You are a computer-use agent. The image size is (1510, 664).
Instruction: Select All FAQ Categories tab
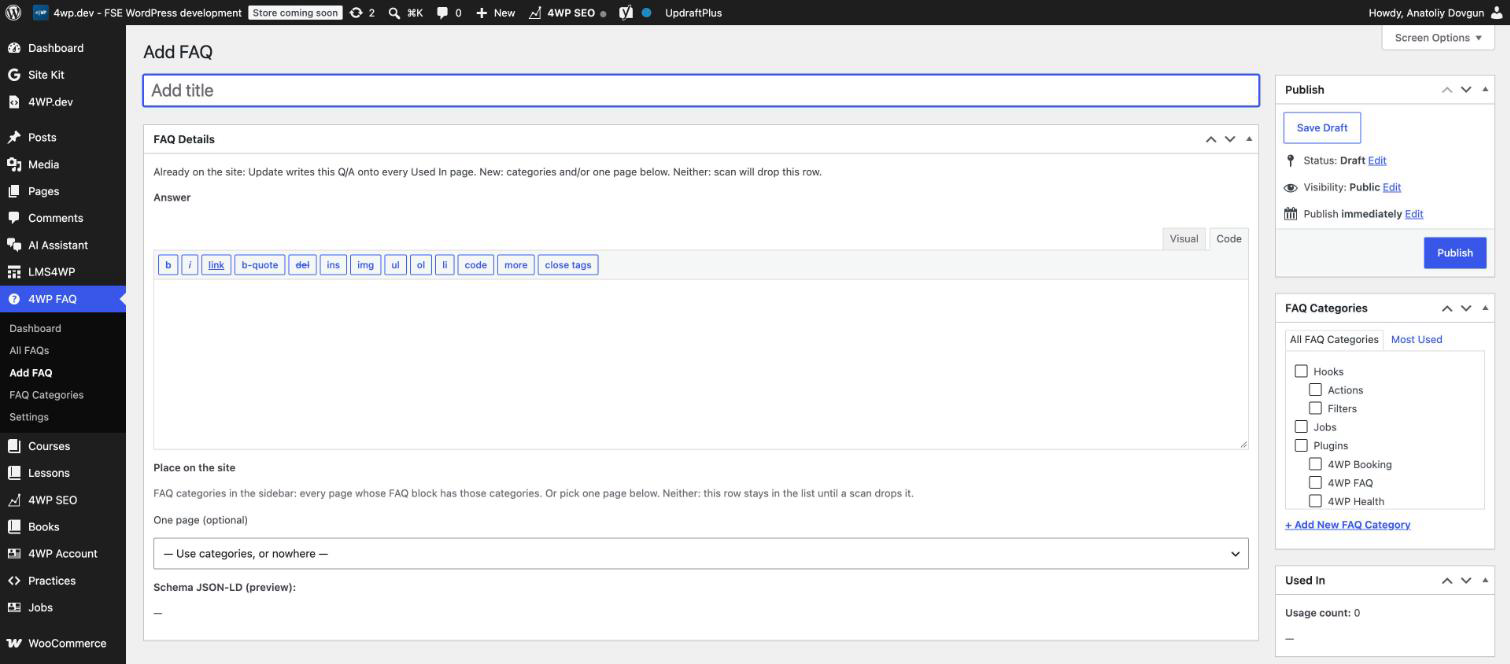point(1334,339)
